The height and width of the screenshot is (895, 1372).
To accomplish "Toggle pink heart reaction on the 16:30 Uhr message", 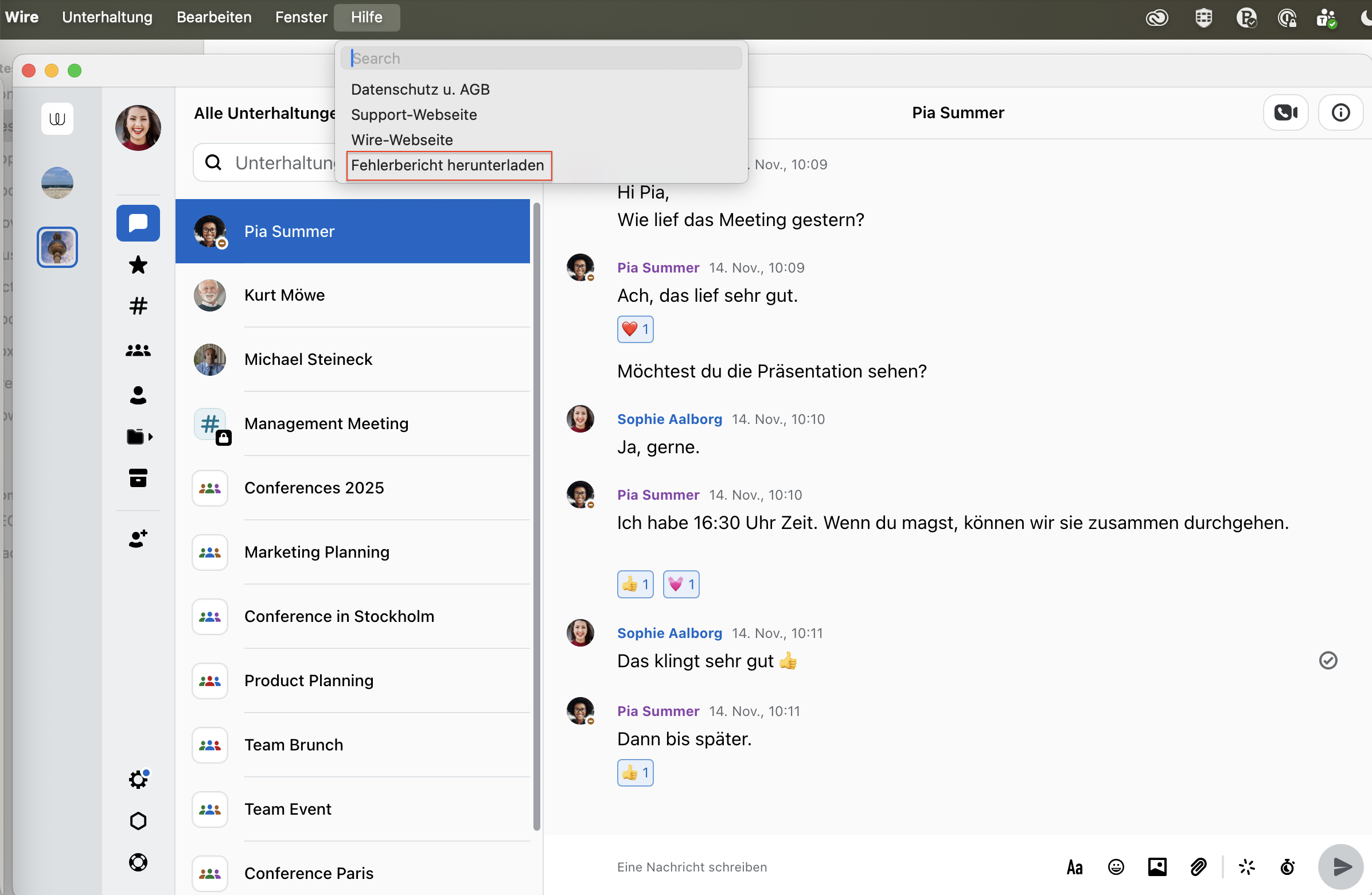I will (x=681, y=584).
